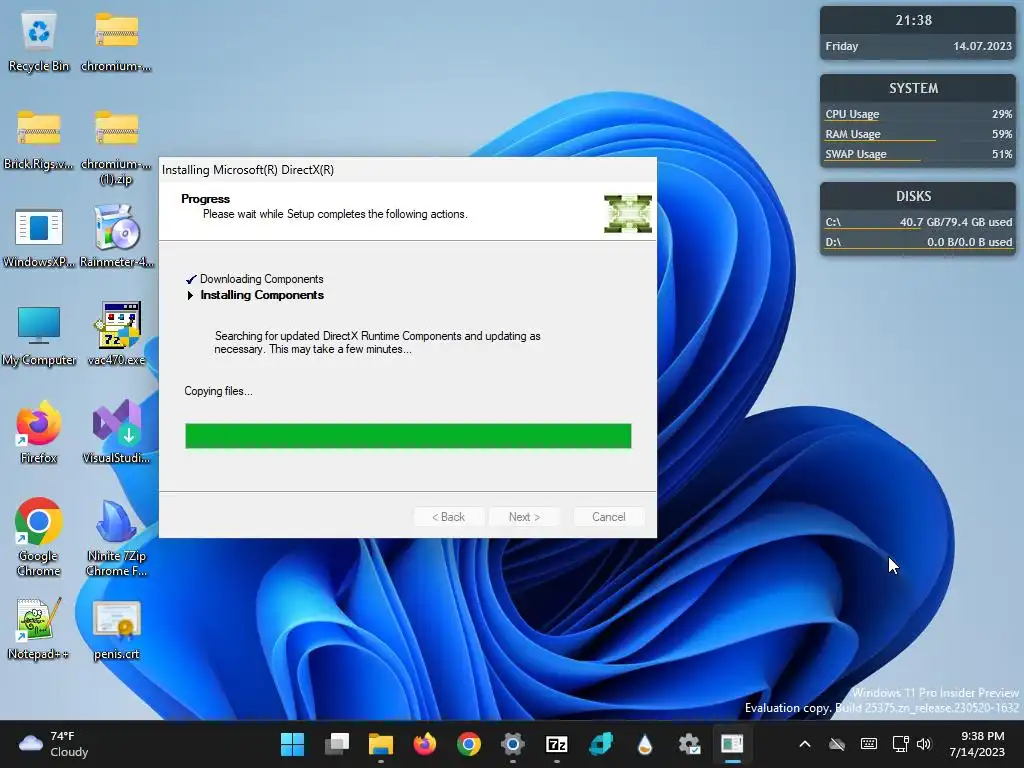This screenshot has height=768, width=1024.
Task: Select the WindowsXP desktop icon
Action: click(39, 238)
